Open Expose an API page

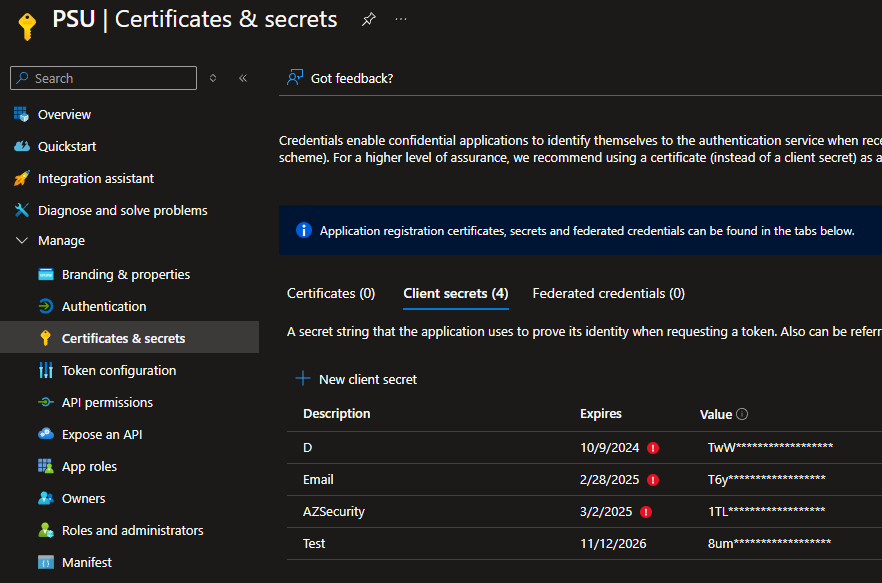click(102, 434)
